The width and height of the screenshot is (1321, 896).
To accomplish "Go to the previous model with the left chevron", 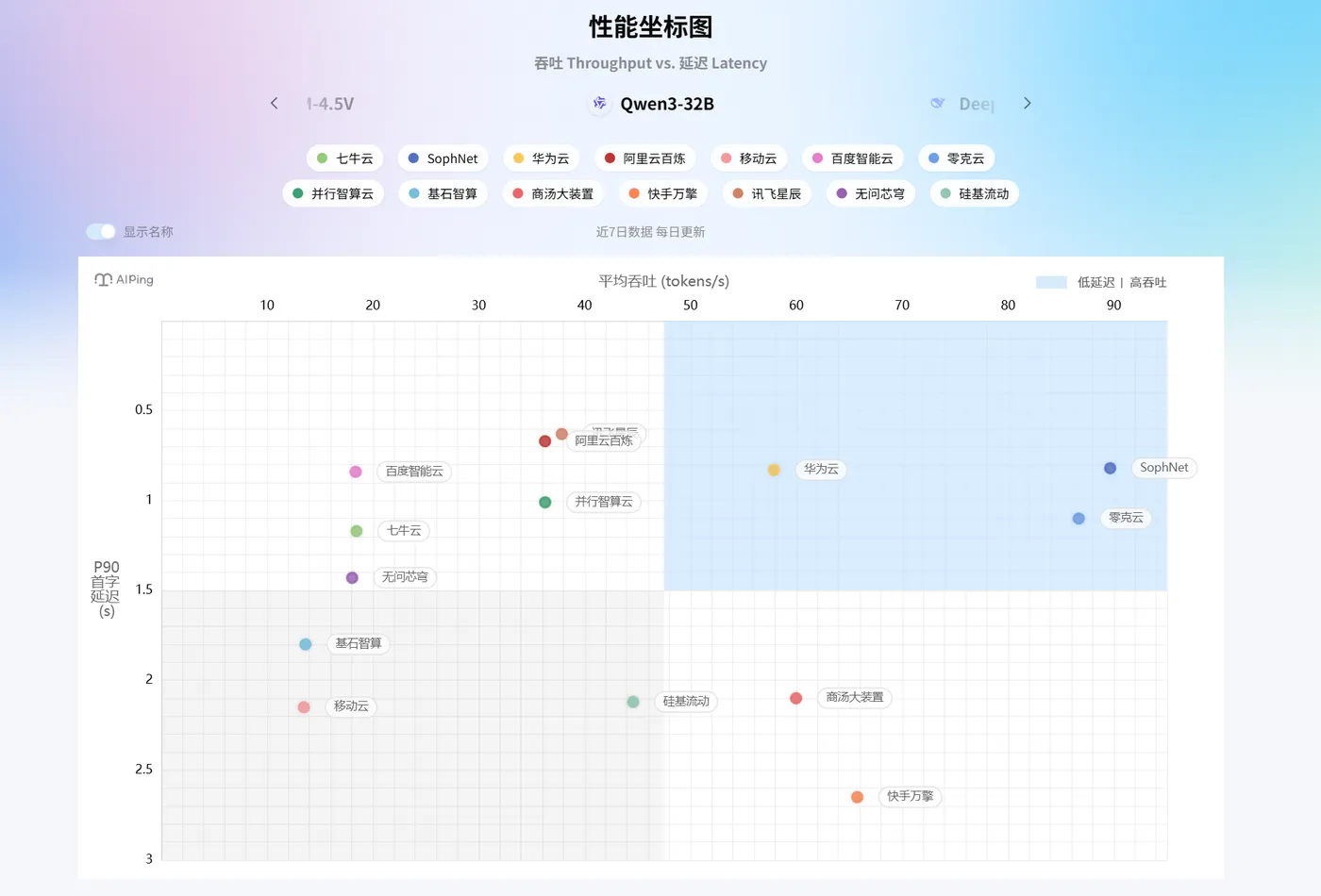I will 275,104.
